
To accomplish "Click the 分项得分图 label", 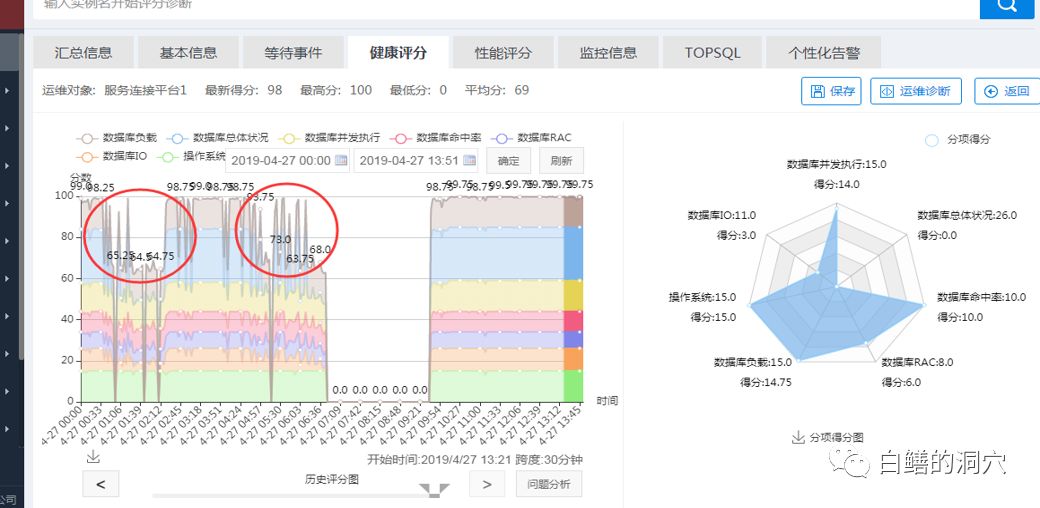I will coord(836,438).
